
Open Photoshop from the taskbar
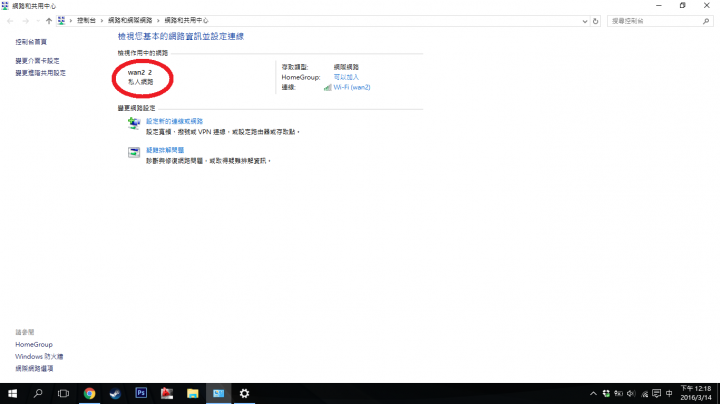(141, 393)
